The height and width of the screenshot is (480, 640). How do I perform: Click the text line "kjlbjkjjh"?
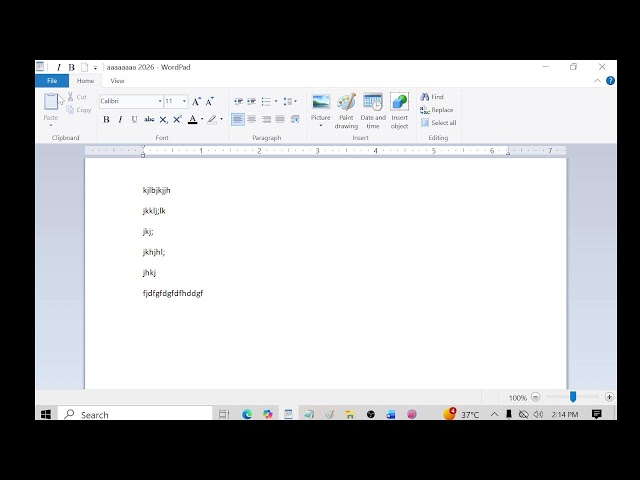(x=156, y=191)
